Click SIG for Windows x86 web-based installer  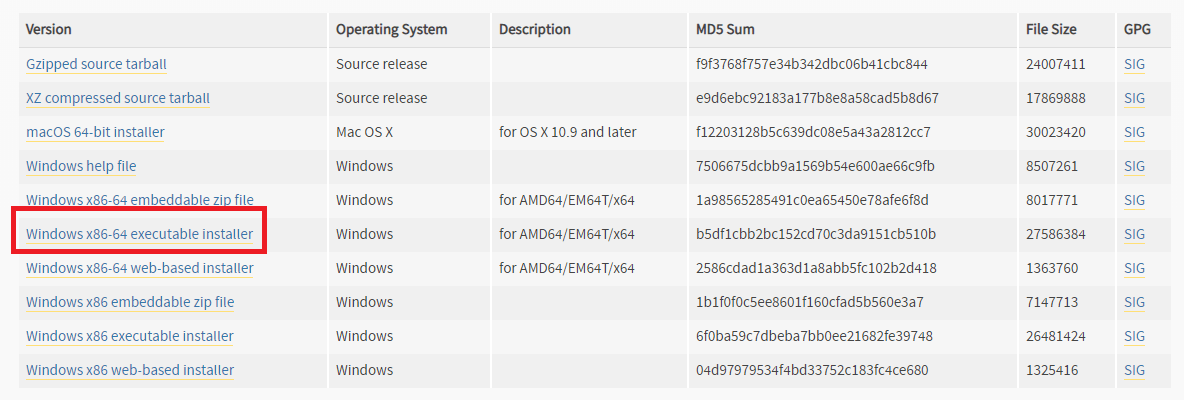click(x=1134, y=370)
